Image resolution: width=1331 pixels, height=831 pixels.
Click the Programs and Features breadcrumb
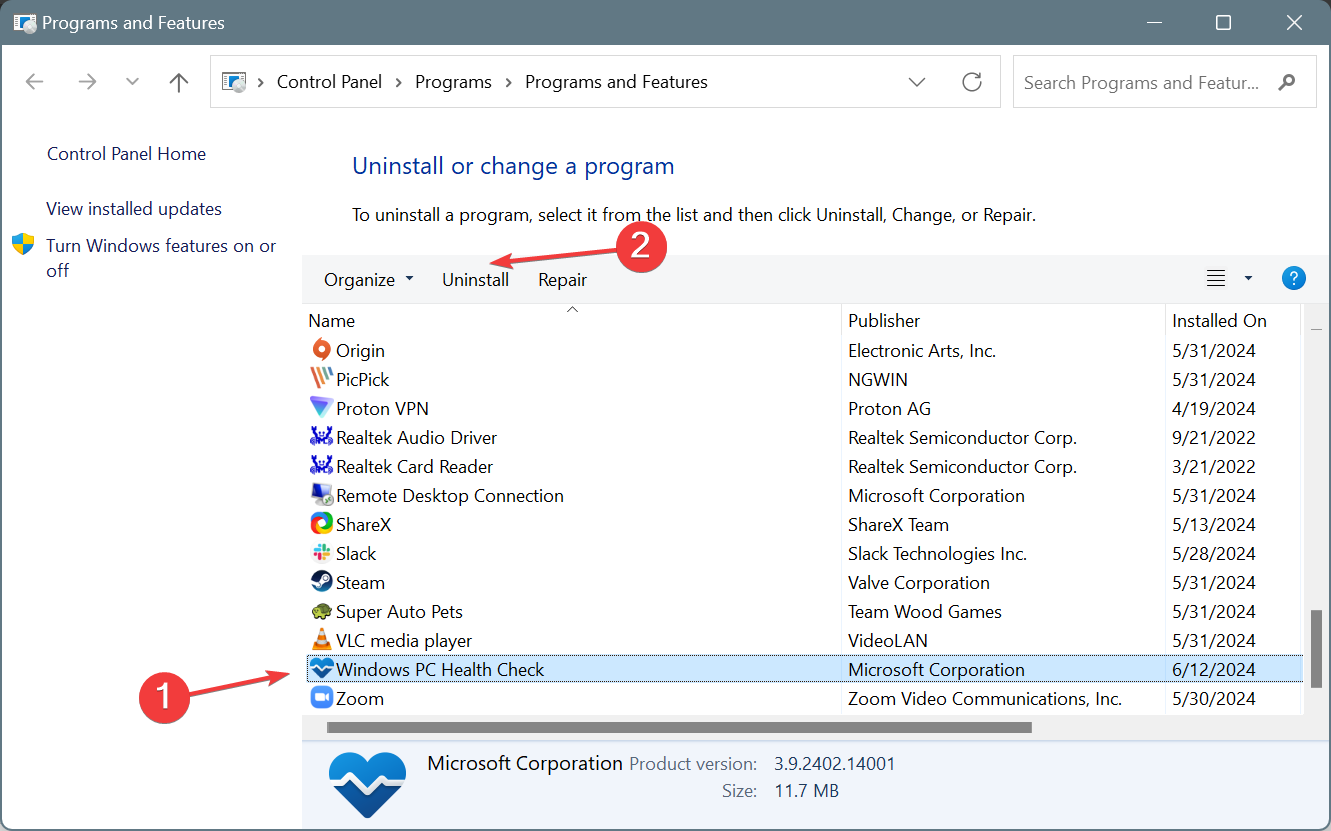(616, 82)
